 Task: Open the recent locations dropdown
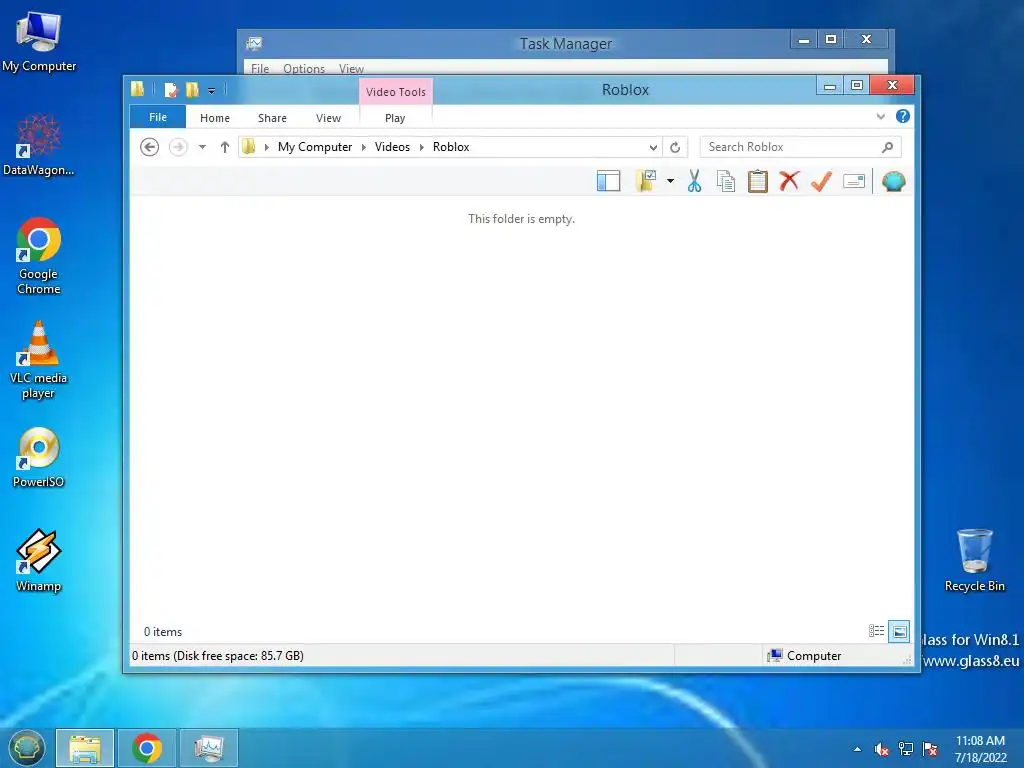202,147
